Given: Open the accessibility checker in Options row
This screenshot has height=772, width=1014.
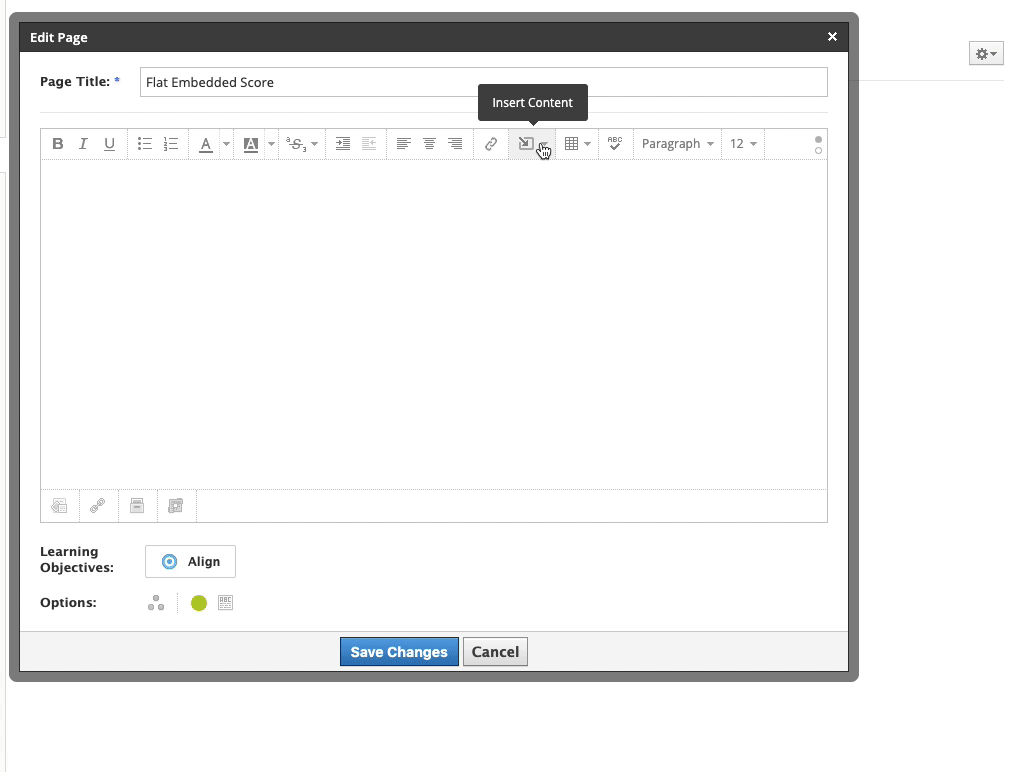Looking at the screenshot, I should pyautogui.click(x=225, y=602).
